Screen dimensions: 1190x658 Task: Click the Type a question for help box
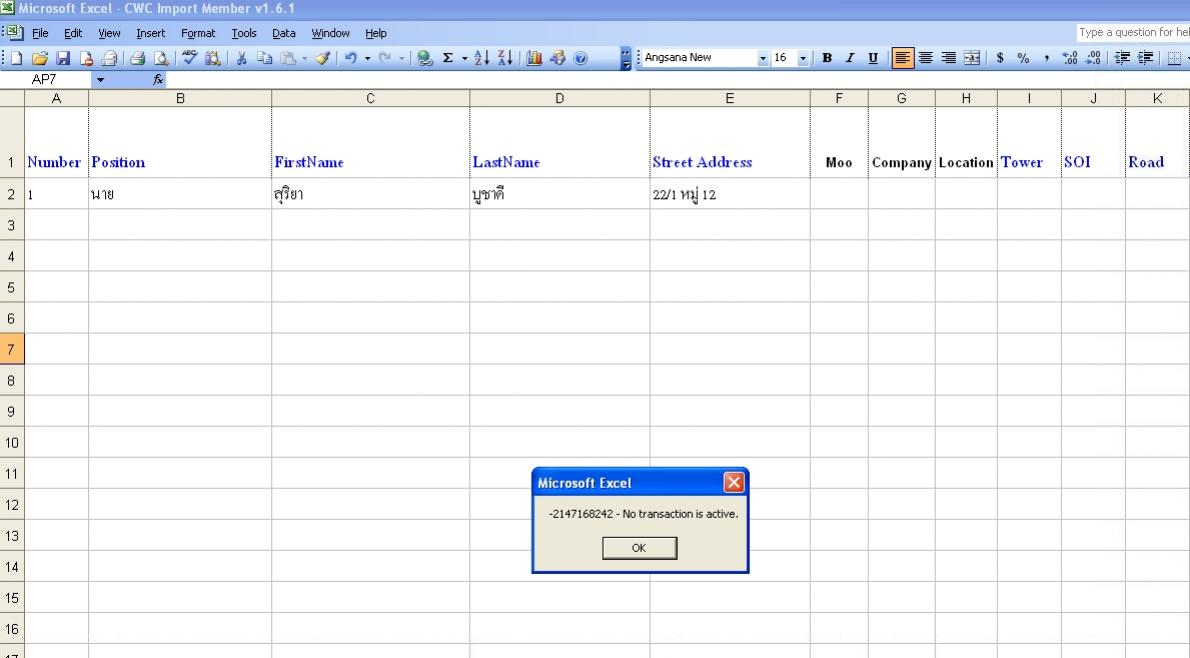tap(1133, 33)
